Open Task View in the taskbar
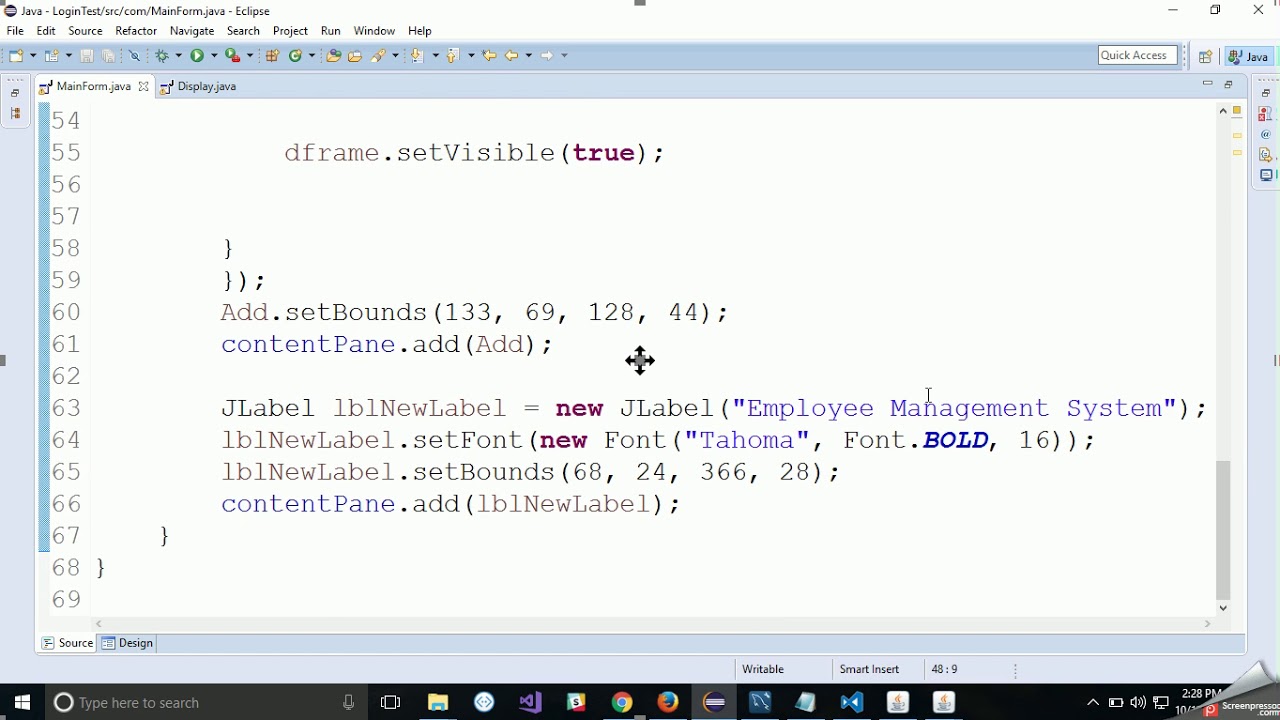Image resolution: width=1280 pixels, height=720 pixels. (391, 702)
